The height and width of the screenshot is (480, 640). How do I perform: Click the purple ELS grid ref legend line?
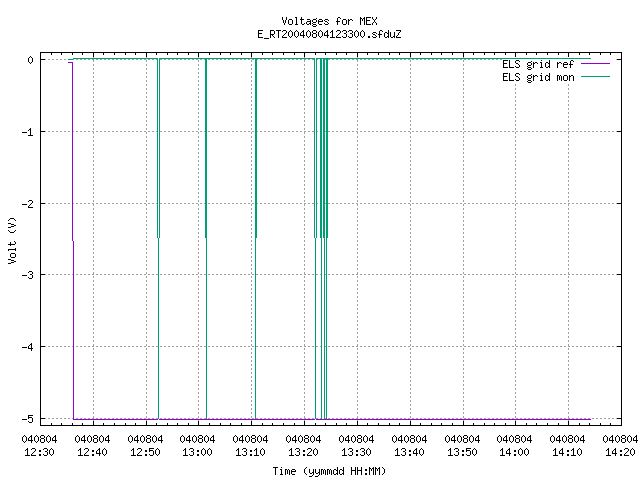pyautogui.click(x=596, y=64)
